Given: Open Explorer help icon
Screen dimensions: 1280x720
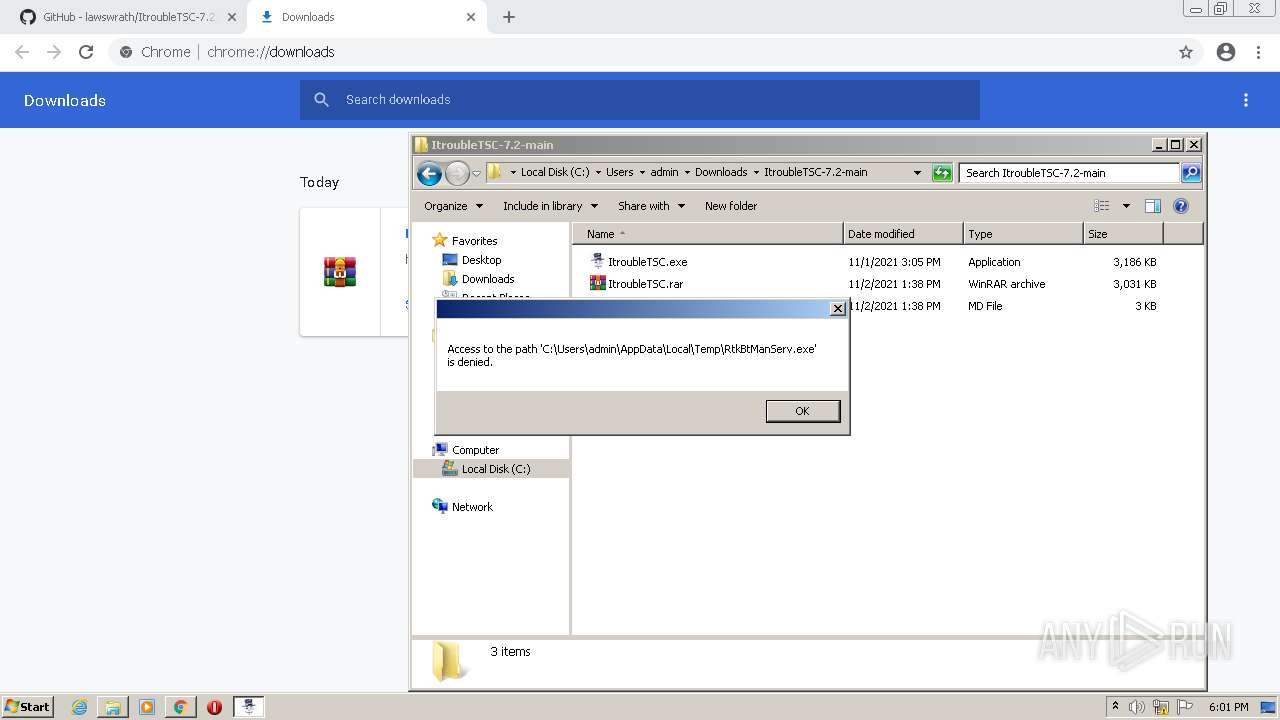Looking at the screenshot, I should [1181, 206].
